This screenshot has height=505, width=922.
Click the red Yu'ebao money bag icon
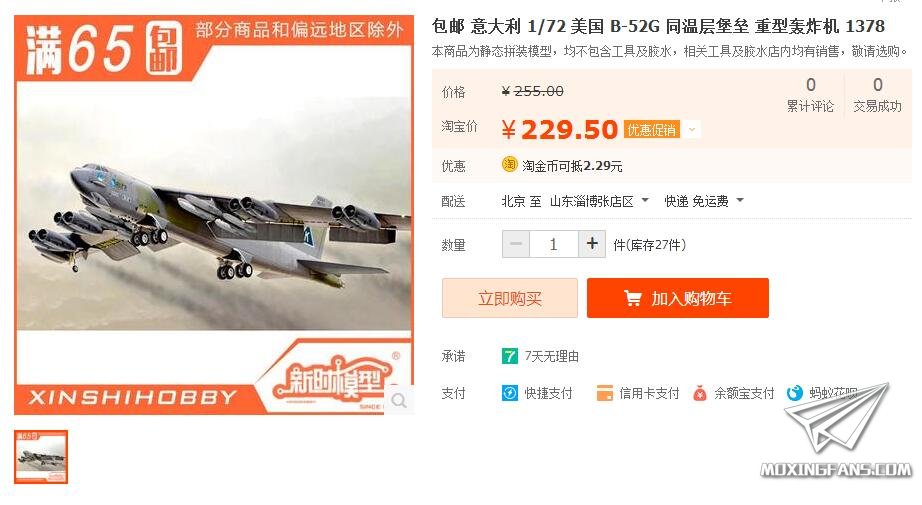coord(699,393)
